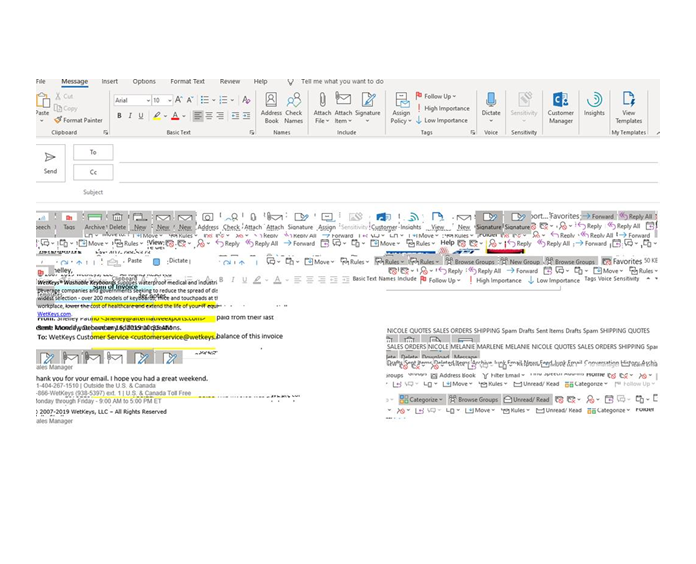Image resolution: width=696 pixels, height=564 pixels.
Task: Click the greyed Sensitivity icon
Action: pyautogui.click(x=524, y=100)
